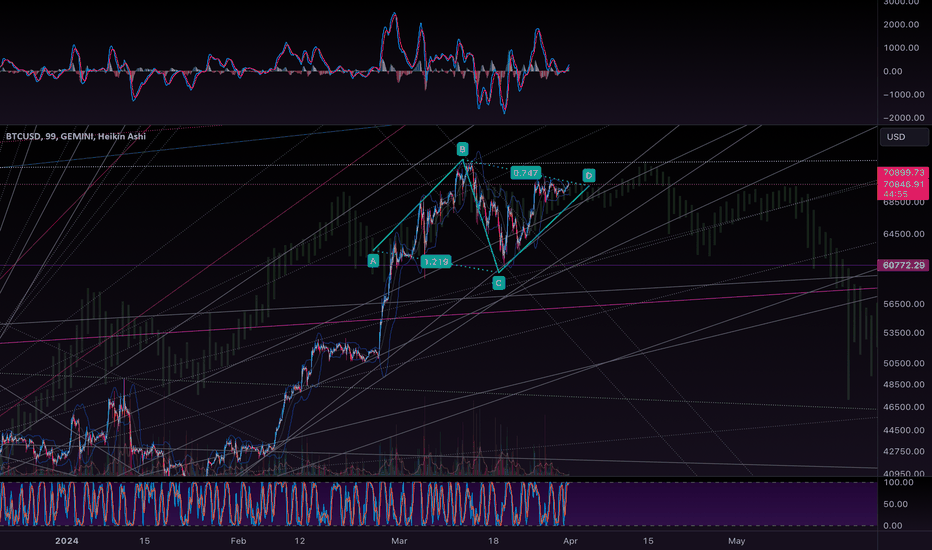
Task: Click the 2000.00 oscillator scale label
Action: pos(901,24)
